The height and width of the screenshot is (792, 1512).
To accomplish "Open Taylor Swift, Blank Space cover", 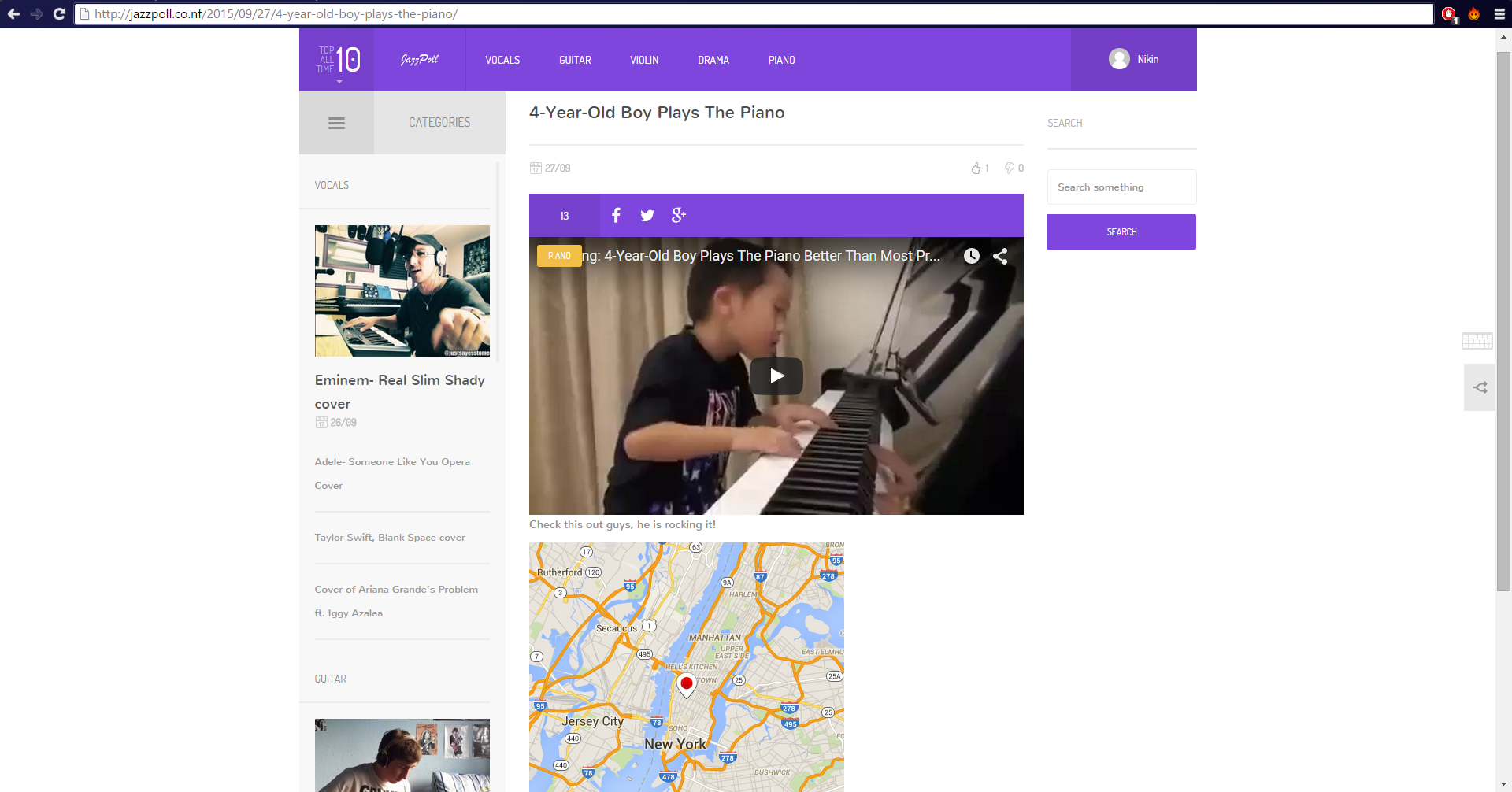I will click(x=390, y=538).
